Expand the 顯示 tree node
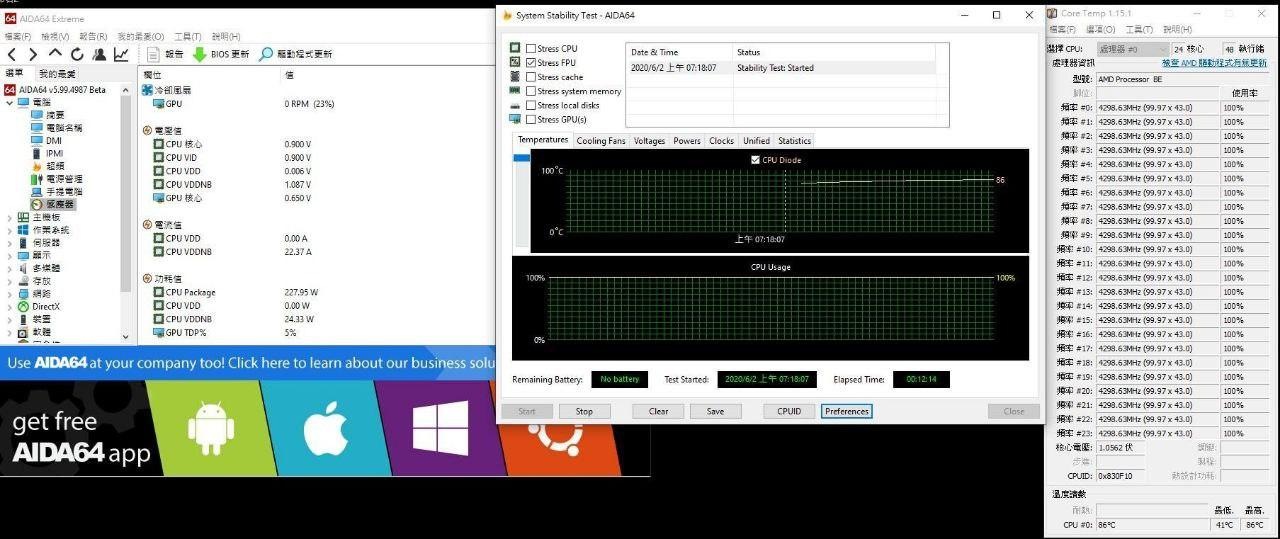The image size is (1280, 539). click(10, 255)
